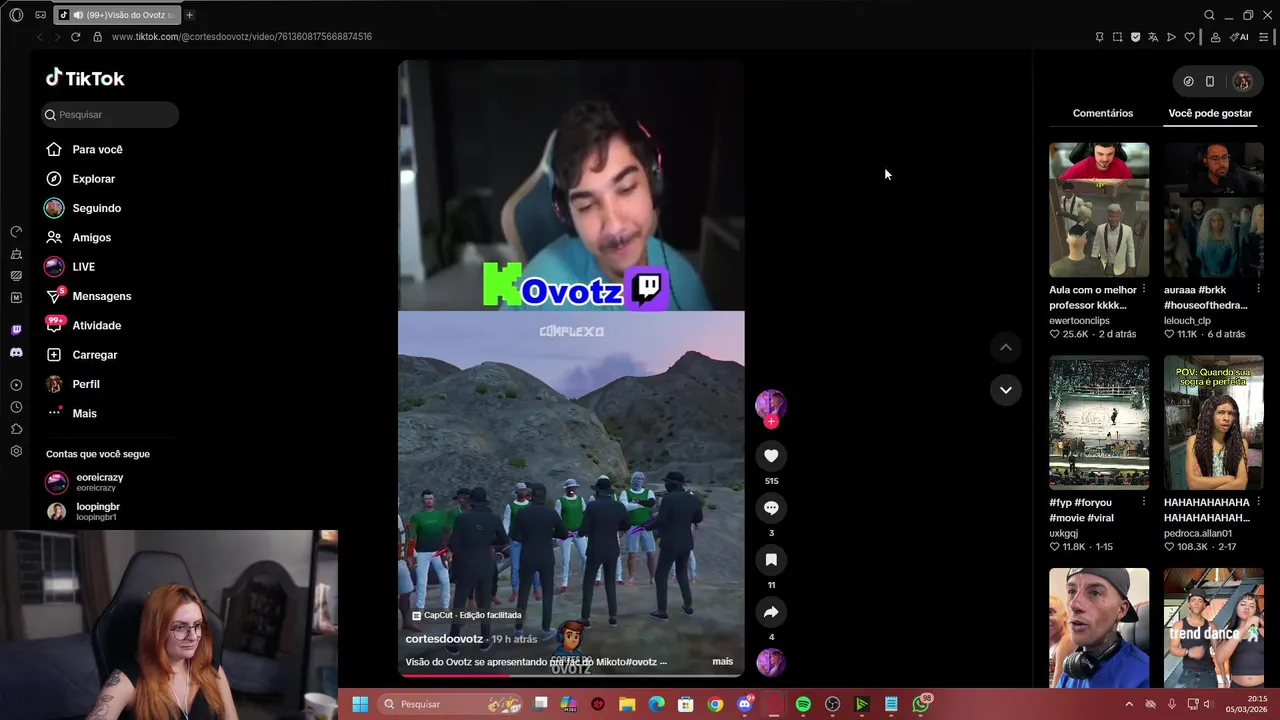Open the Explorar page
Screen dimensions: 1280x720
(80, 179)
